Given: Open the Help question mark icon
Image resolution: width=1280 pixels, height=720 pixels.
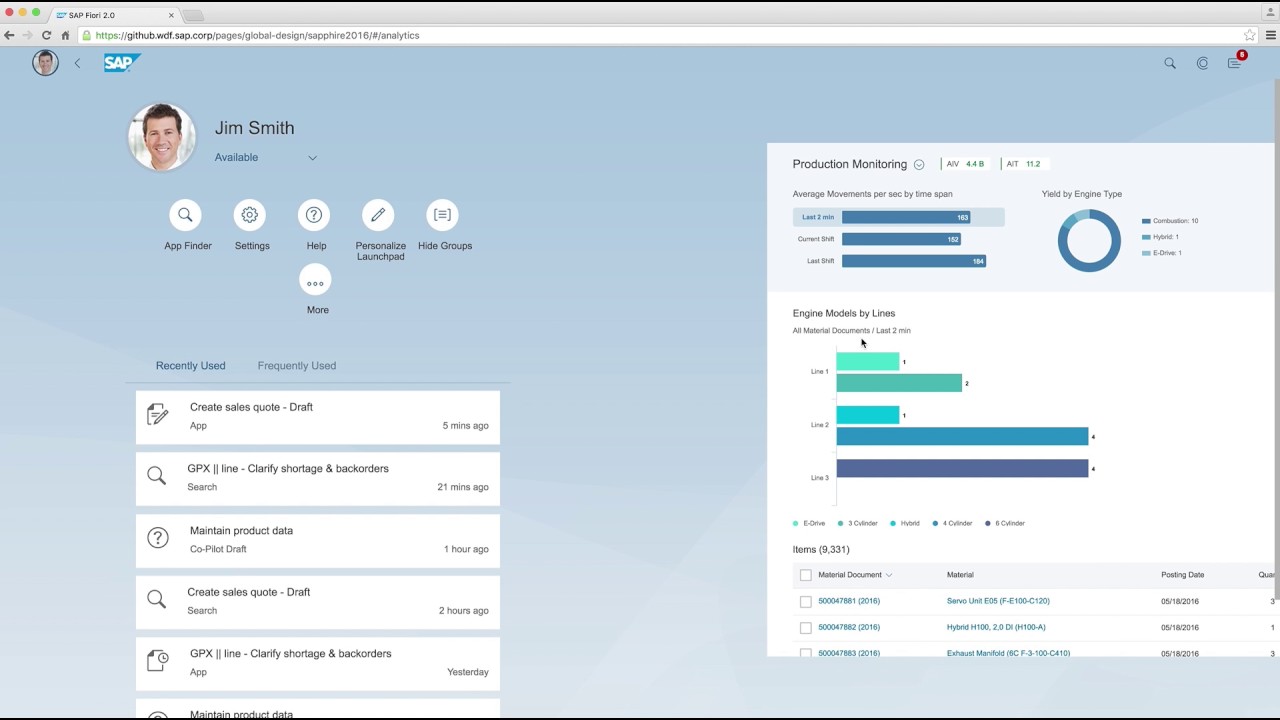Looking at the screenshot, I should pos(314,215).
